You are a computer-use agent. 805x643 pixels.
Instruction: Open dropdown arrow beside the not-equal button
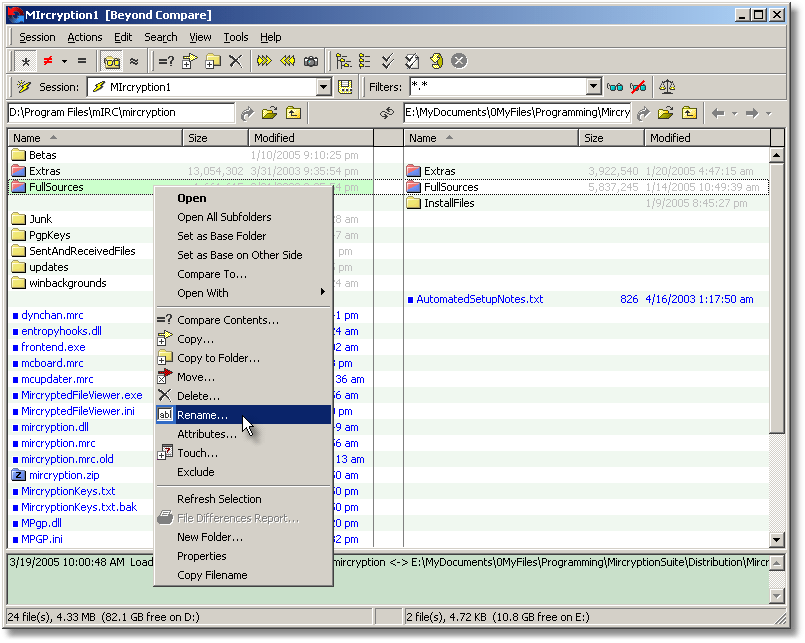point(64,62)
